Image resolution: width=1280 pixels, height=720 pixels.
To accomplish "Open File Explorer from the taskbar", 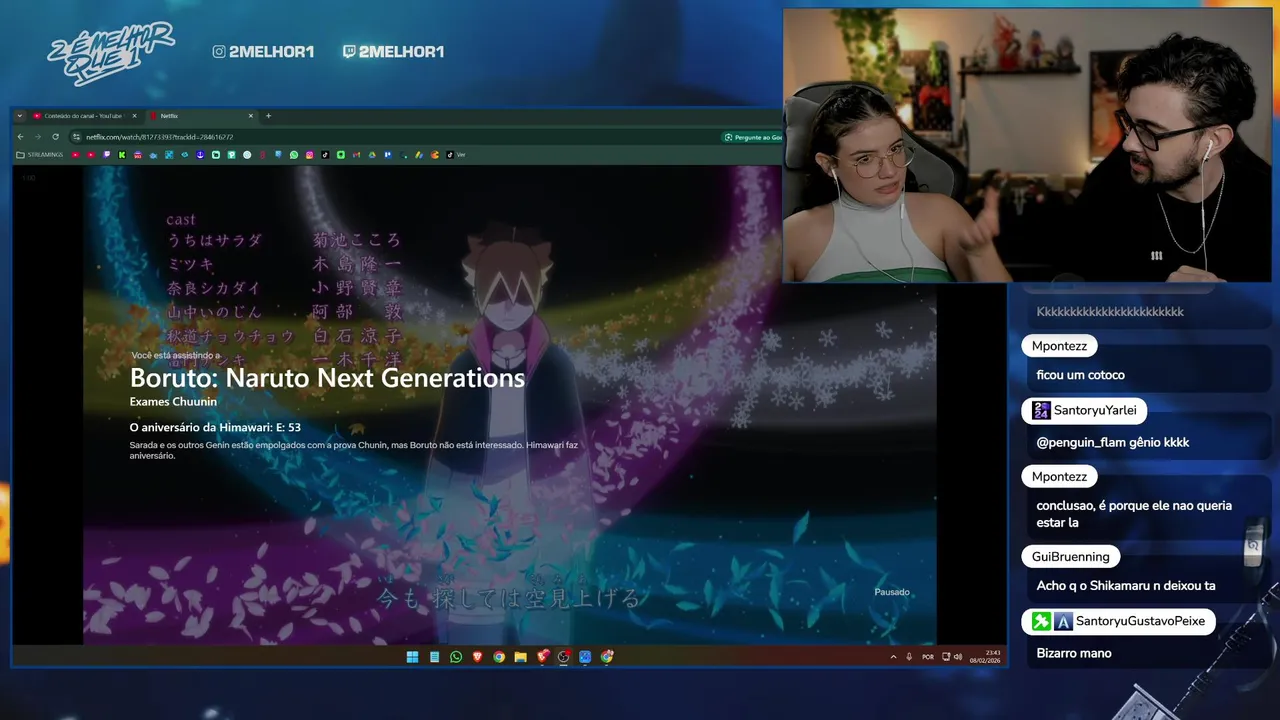I will 520,657.
